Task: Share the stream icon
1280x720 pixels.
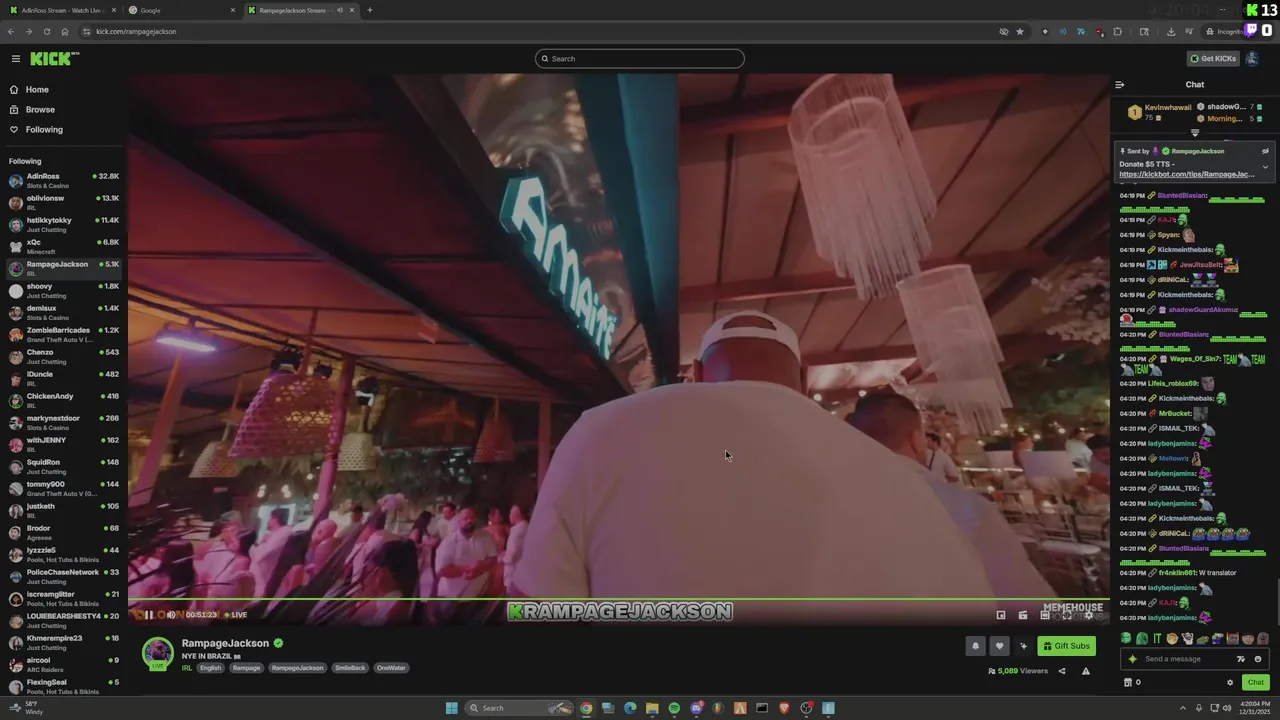Action: [1062, 671]
